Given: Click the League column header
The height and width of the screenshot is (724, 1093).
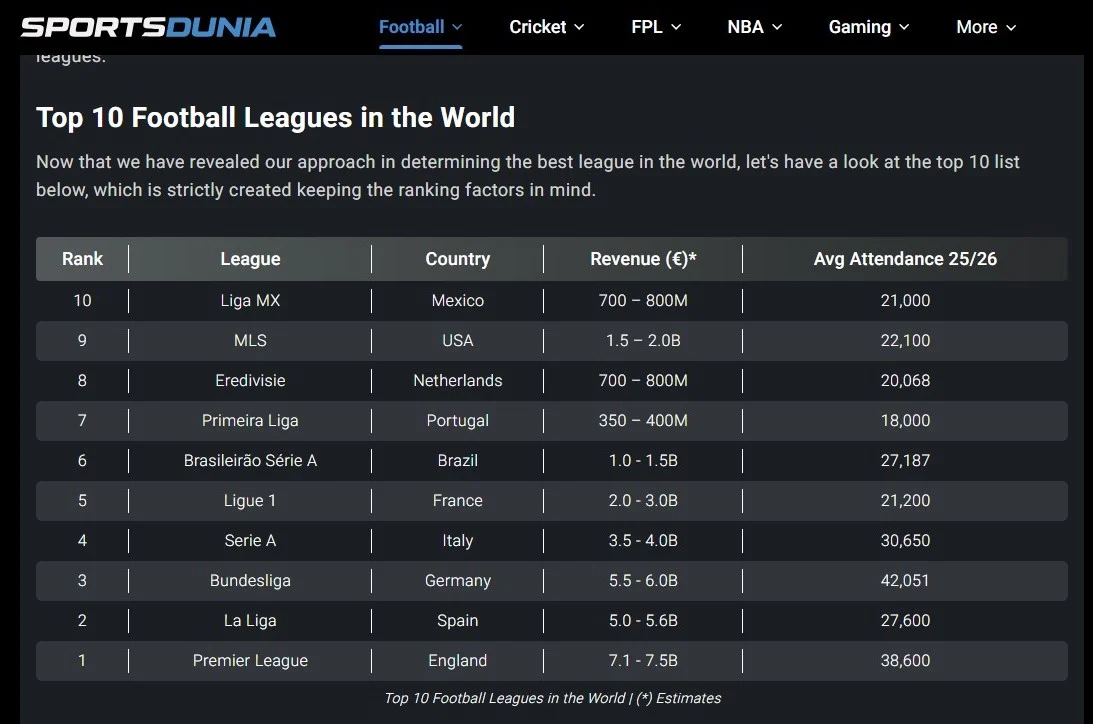Looking at the screenshot, I should click(x=250, y=259).
